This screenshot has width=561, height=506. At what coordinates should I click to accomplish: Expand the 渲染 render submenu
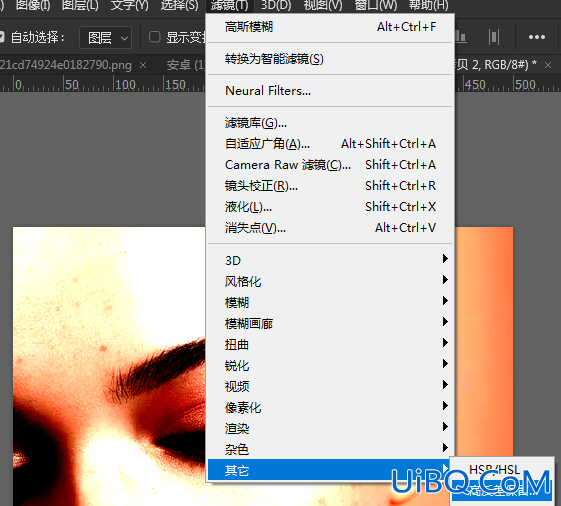click(x=330, y=428)
